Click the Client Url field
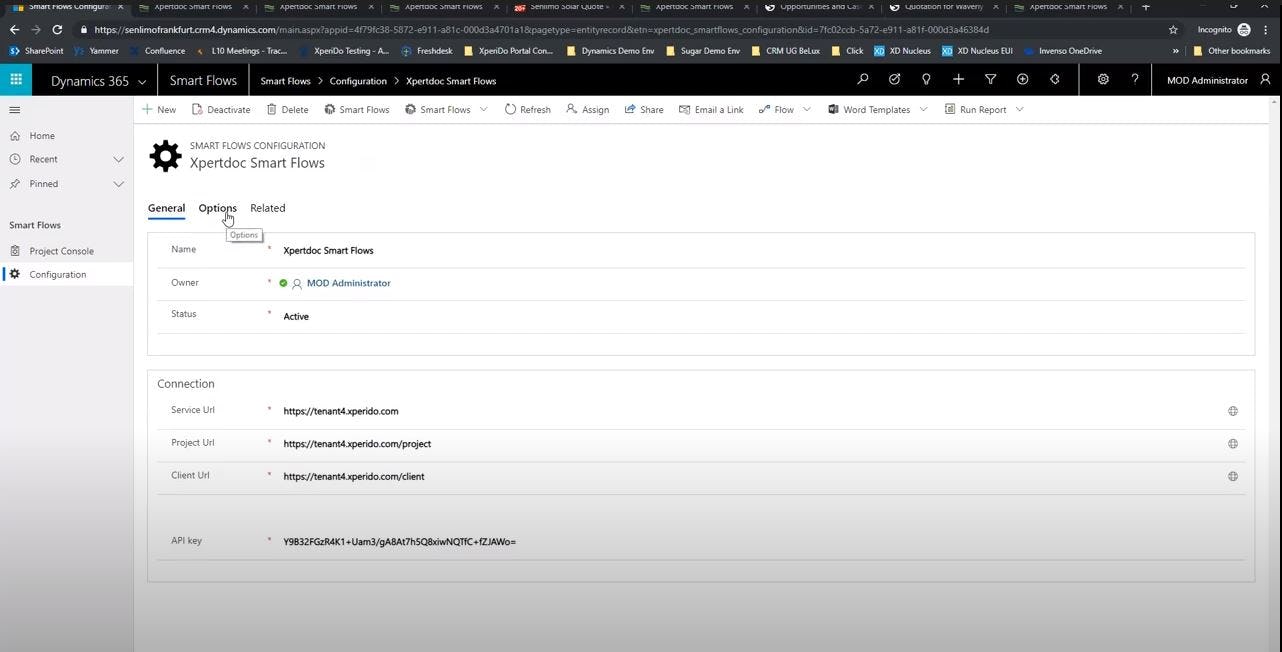Viewport: 1282px width, 652px height. pyautogui.click(x=750, y=477)
